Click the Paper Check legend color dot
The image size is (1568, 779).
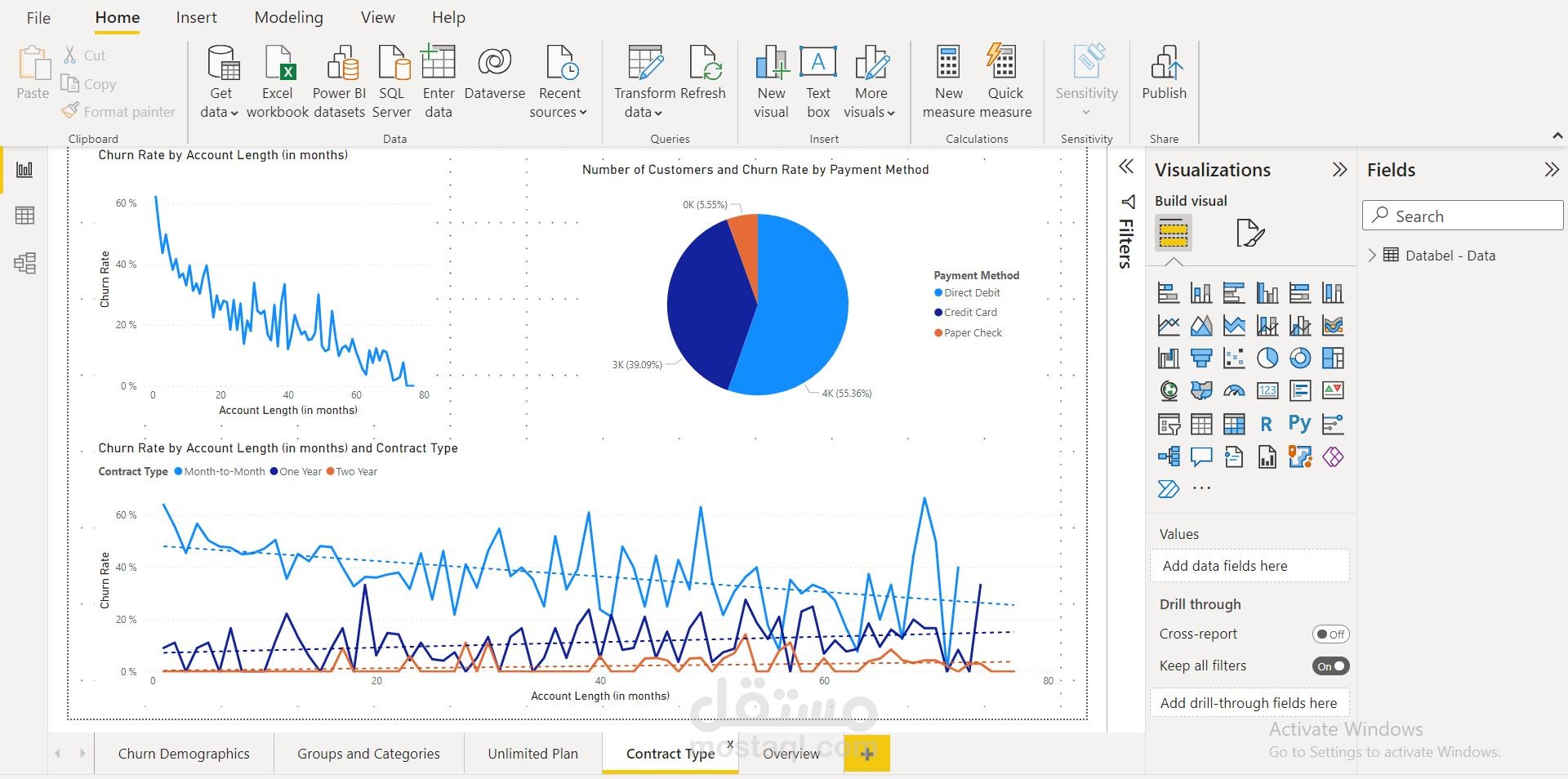point(938,333)
